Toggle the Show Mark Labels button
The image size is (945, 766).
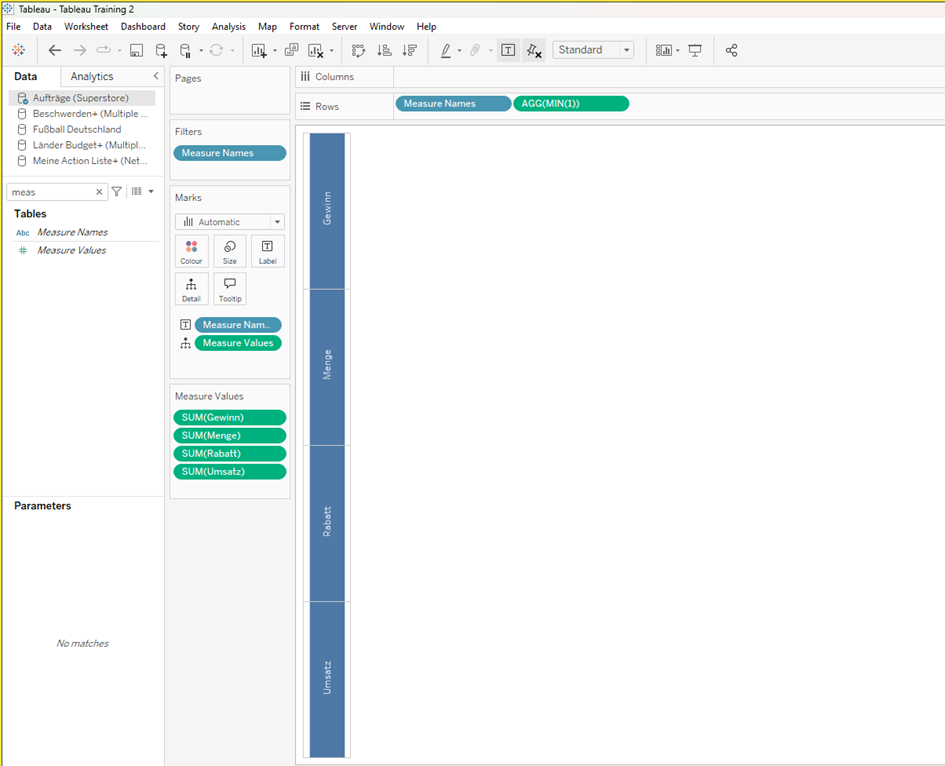click(508, 50)
